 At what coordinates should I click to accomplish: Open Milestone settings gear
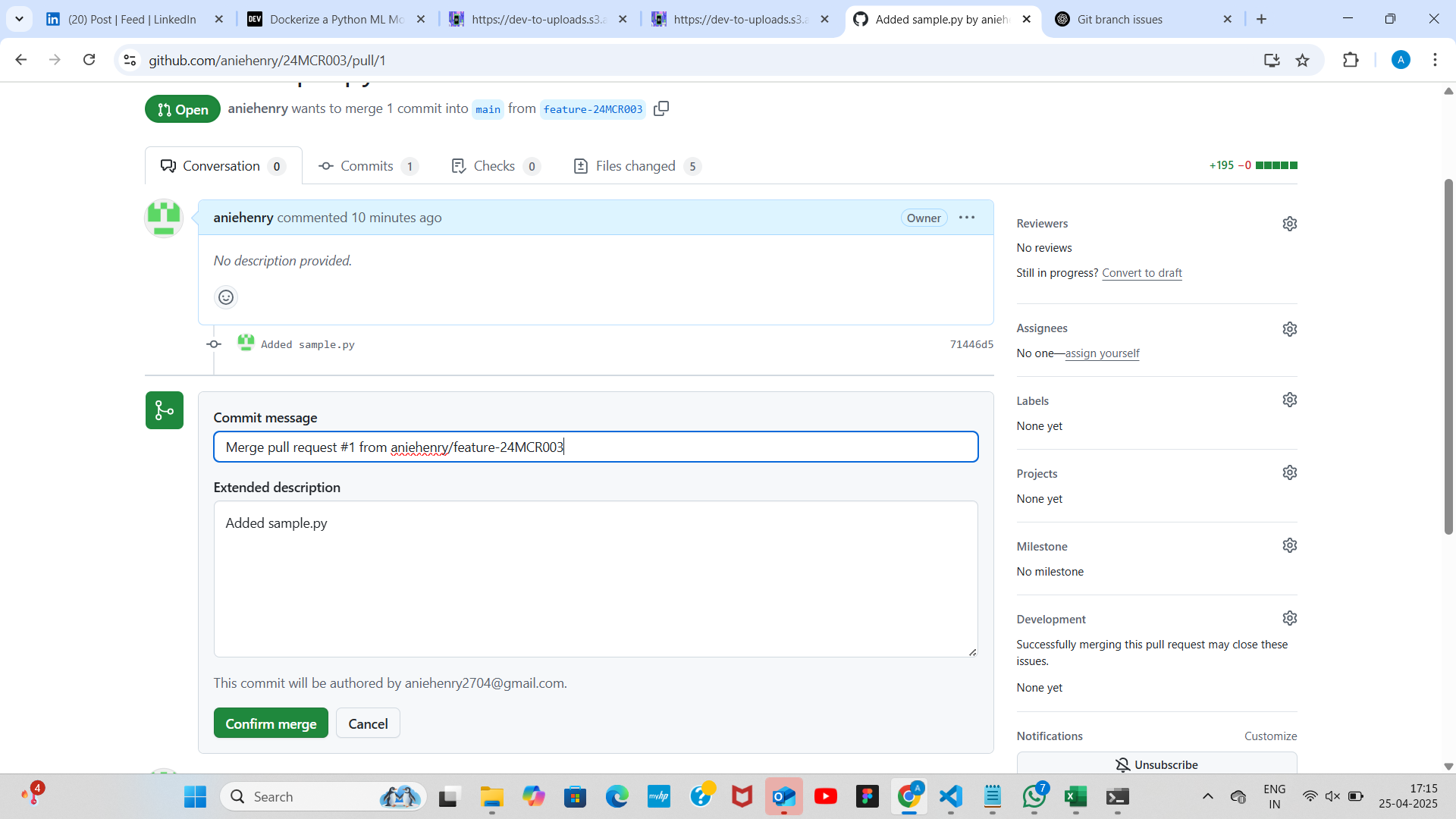coord(1289,545)
